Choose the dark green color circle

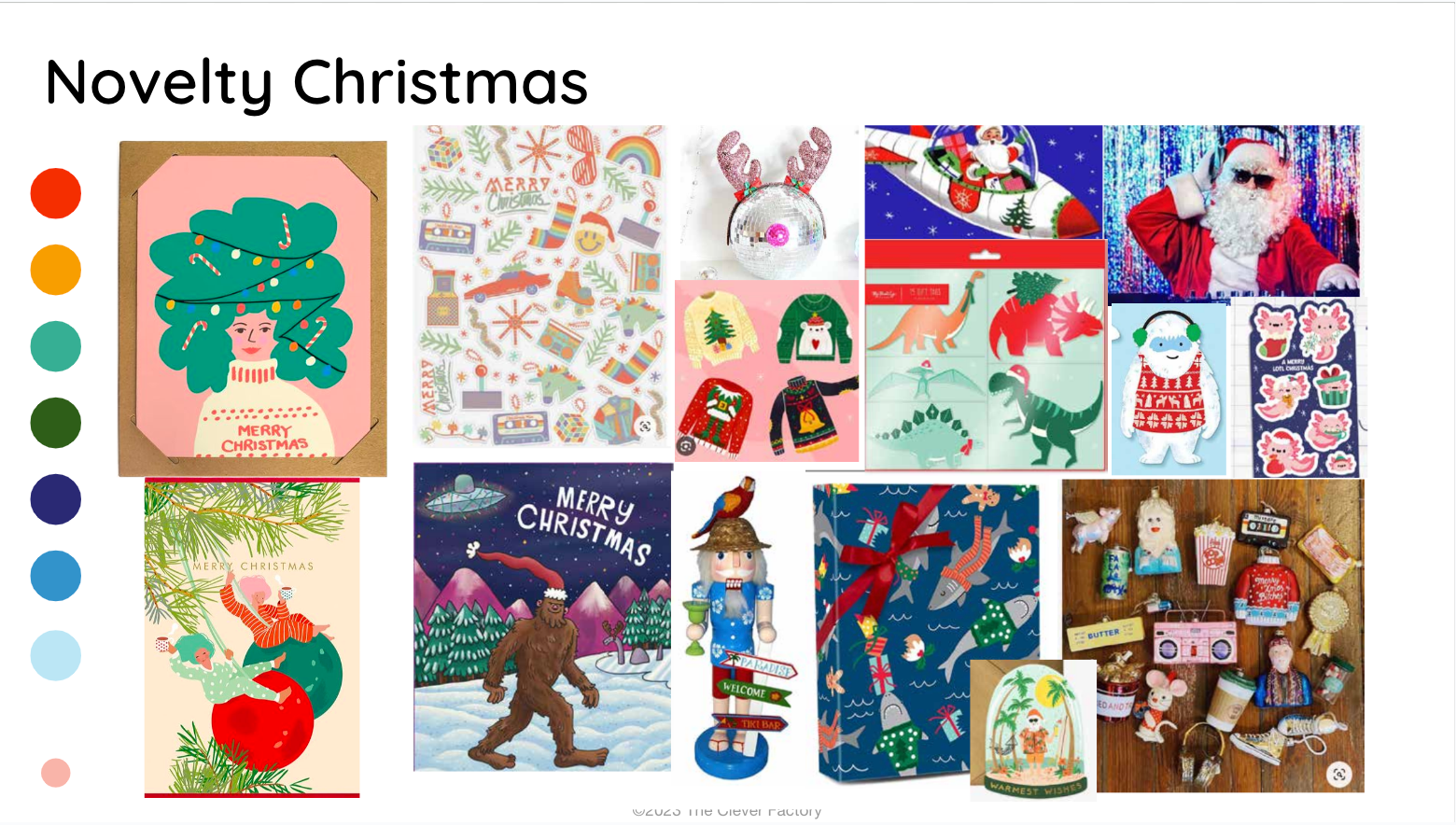[56, 423]
